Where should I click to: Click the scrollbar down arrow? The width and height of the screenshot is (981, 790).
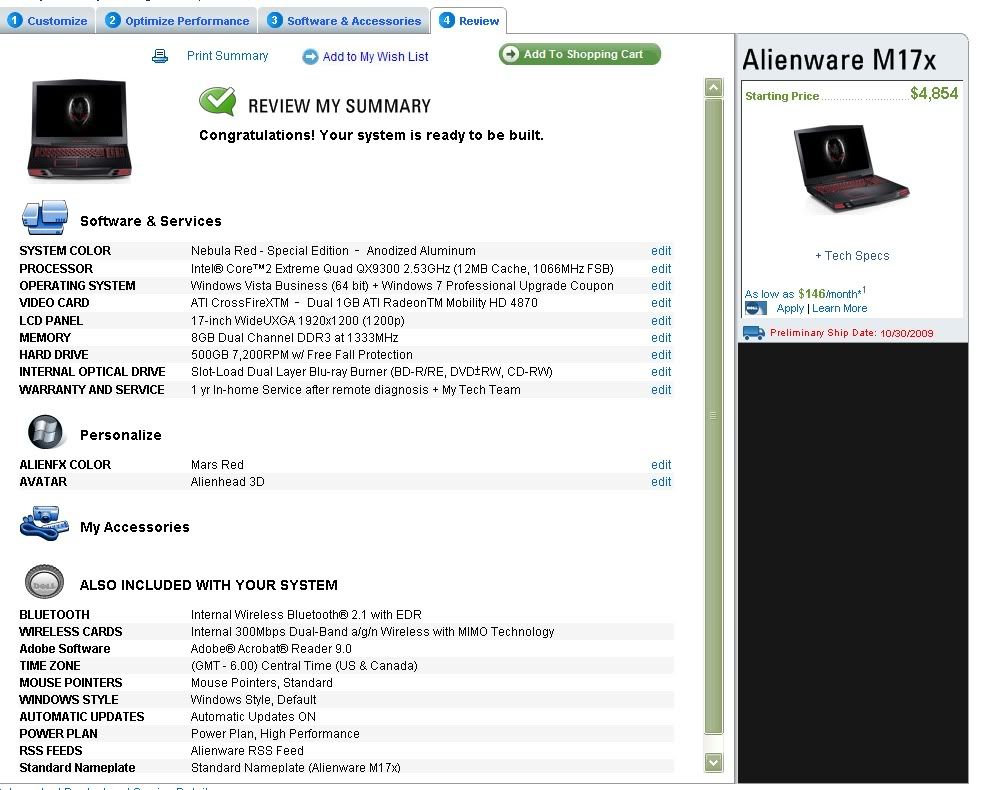[x=713, y=762]
